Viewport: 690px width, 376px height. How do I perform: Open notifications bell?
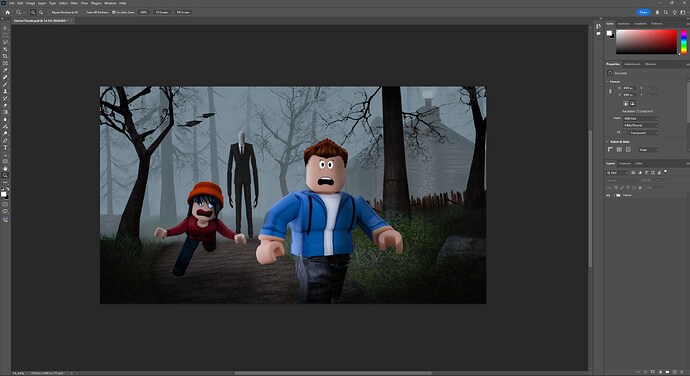[657, 12]
